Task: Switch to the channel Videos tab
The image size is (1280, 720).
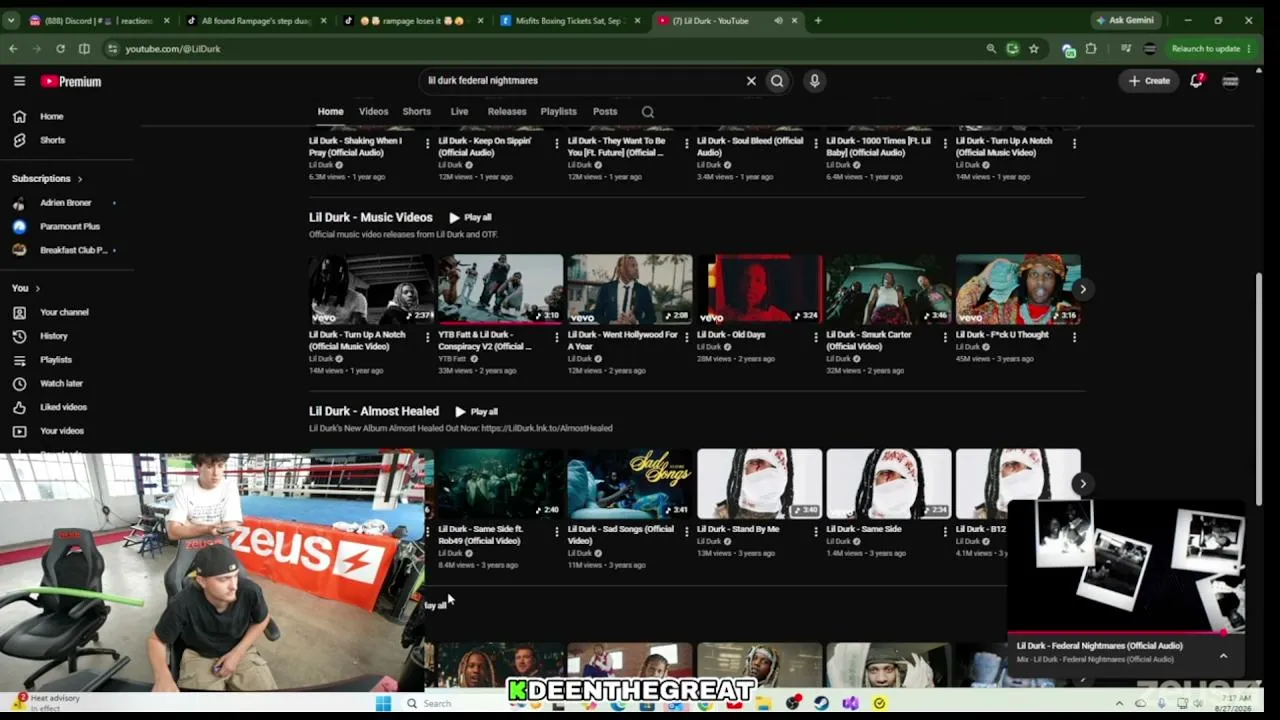Action: (x=373, y=111)
